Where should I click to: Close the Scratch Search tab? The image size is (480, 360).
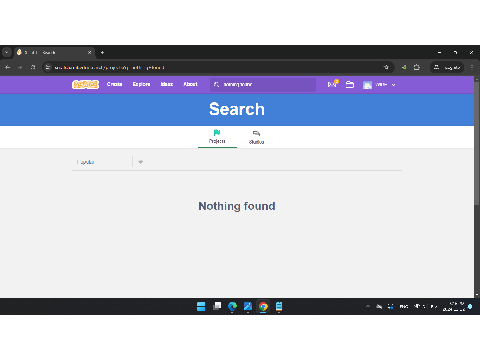pyautogui.click(x=89, y=52)
